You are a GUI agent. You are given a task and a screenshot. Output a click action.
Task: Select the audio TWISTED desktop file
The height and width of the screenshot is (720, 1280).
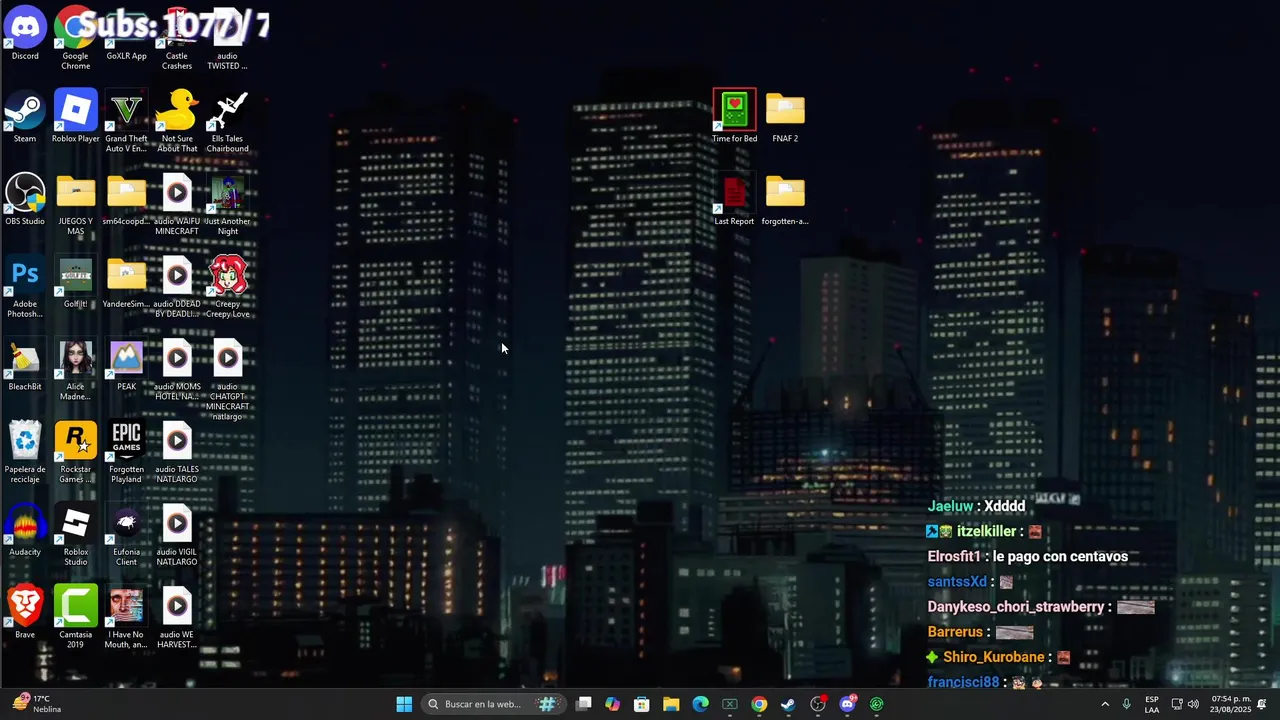point(227,38)
